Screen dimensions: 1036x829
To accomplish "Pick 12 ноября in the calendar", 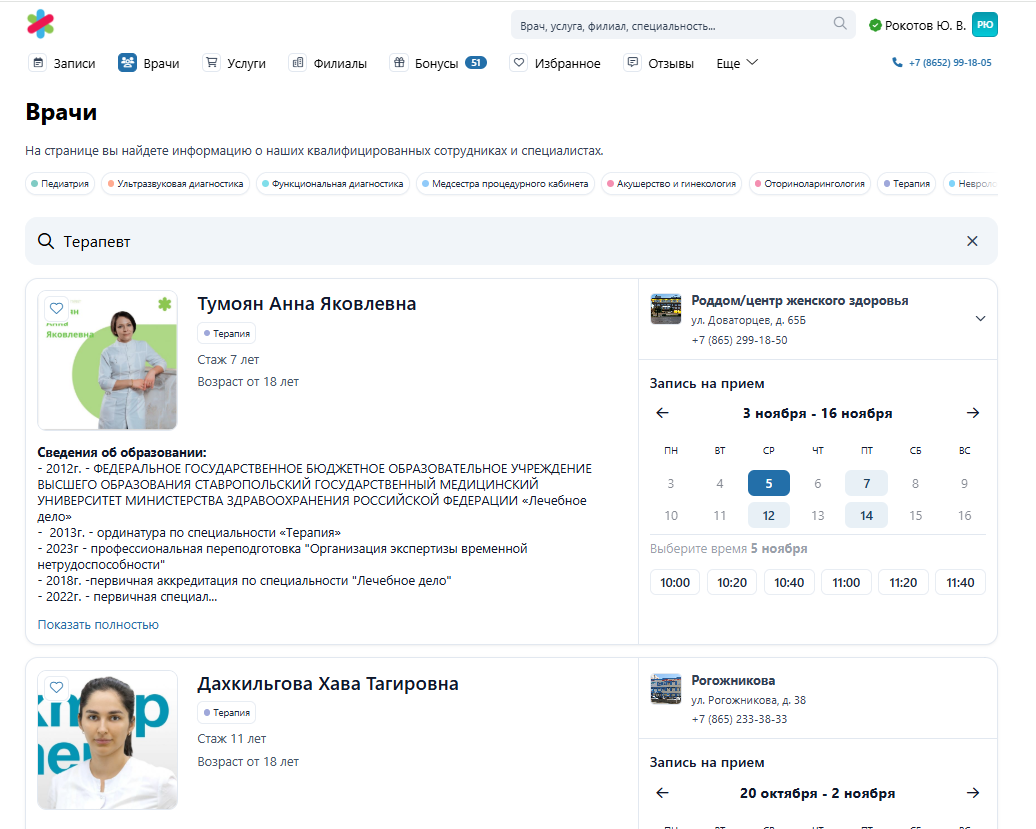I will (x=768, y=515).
